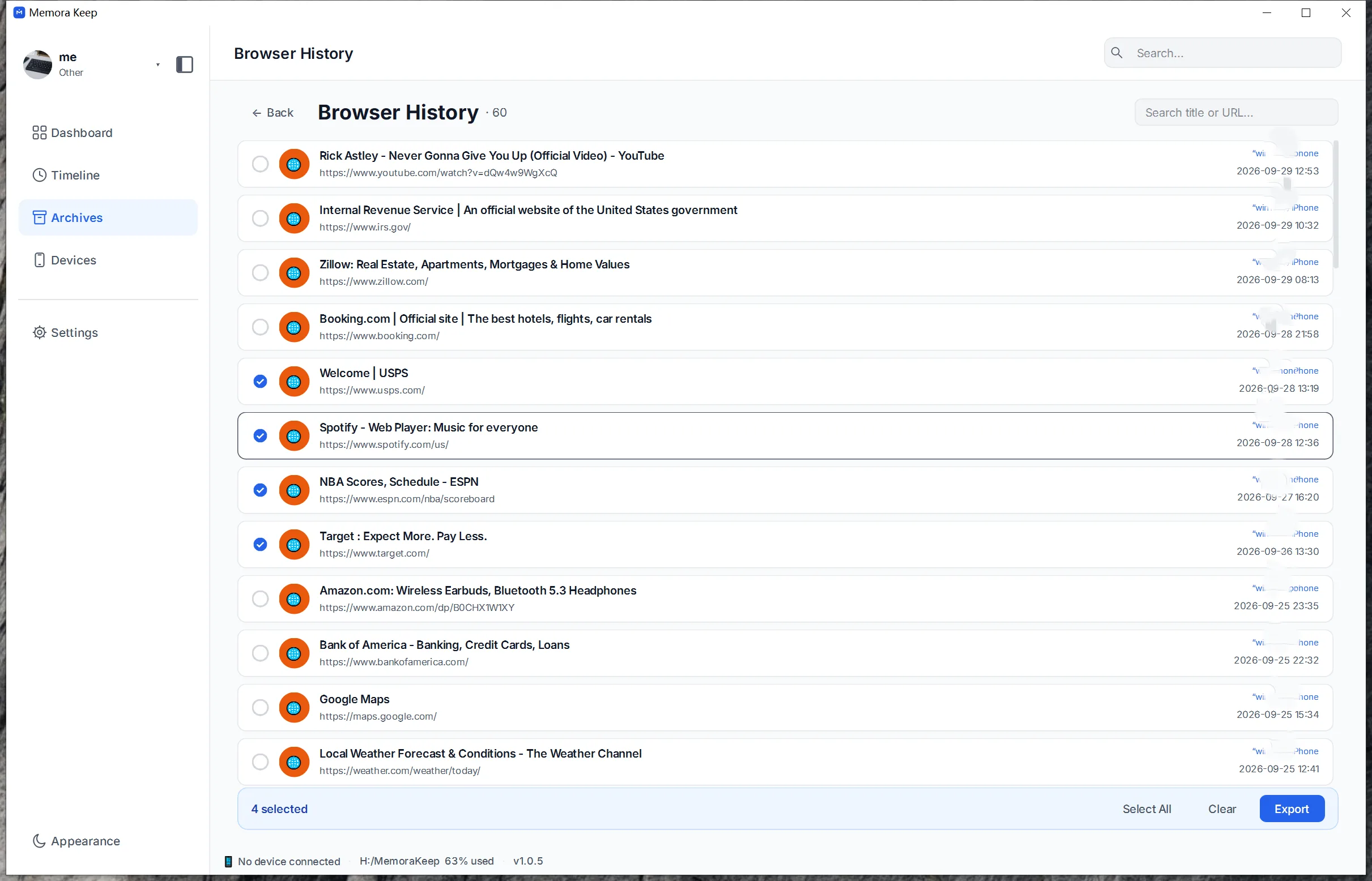Click the globe icon on IRS row

pos(294,219)
